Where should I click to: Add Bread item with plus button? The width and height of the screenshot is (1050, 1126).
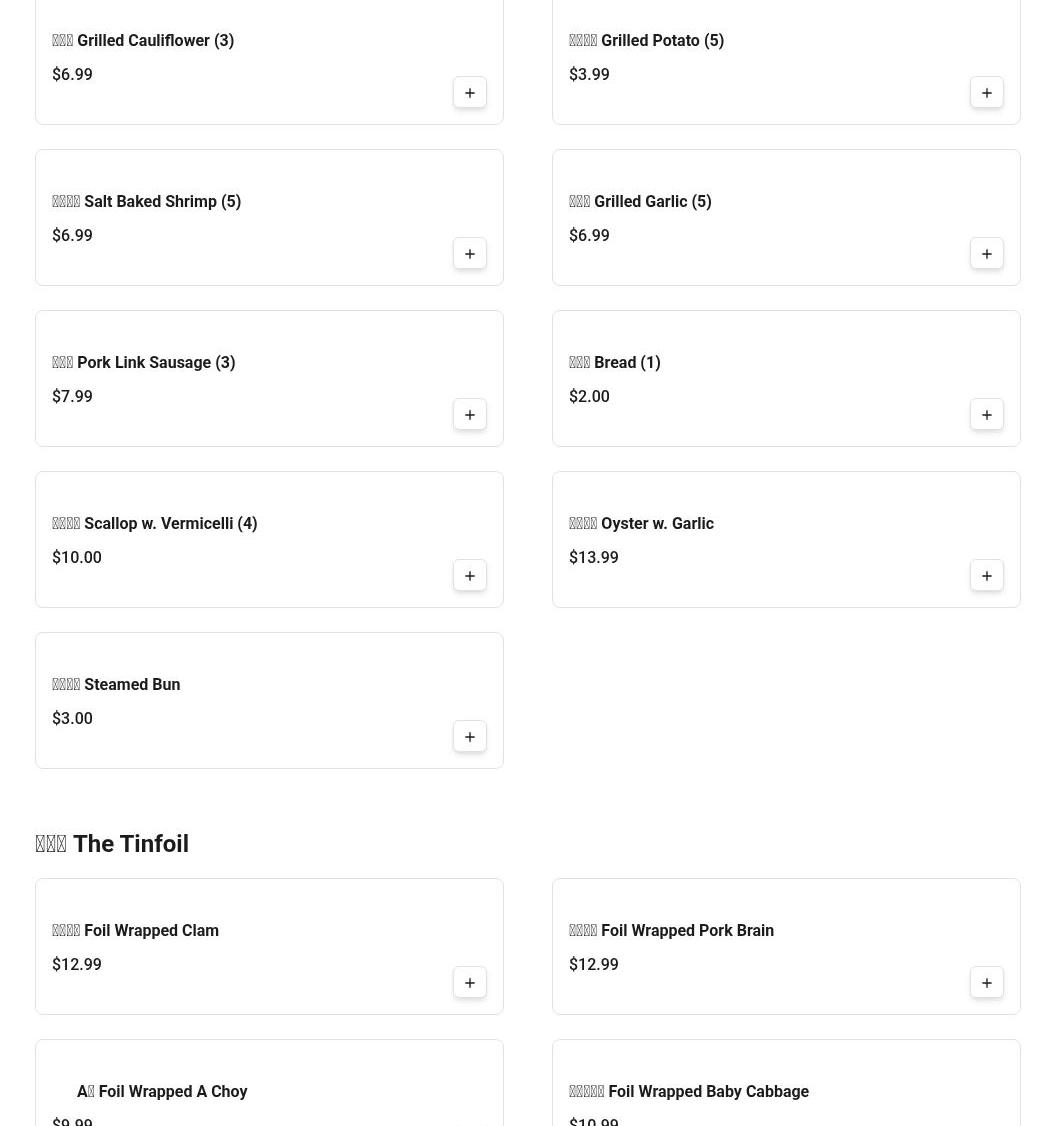pyautogui.click(x=986, y=415)
